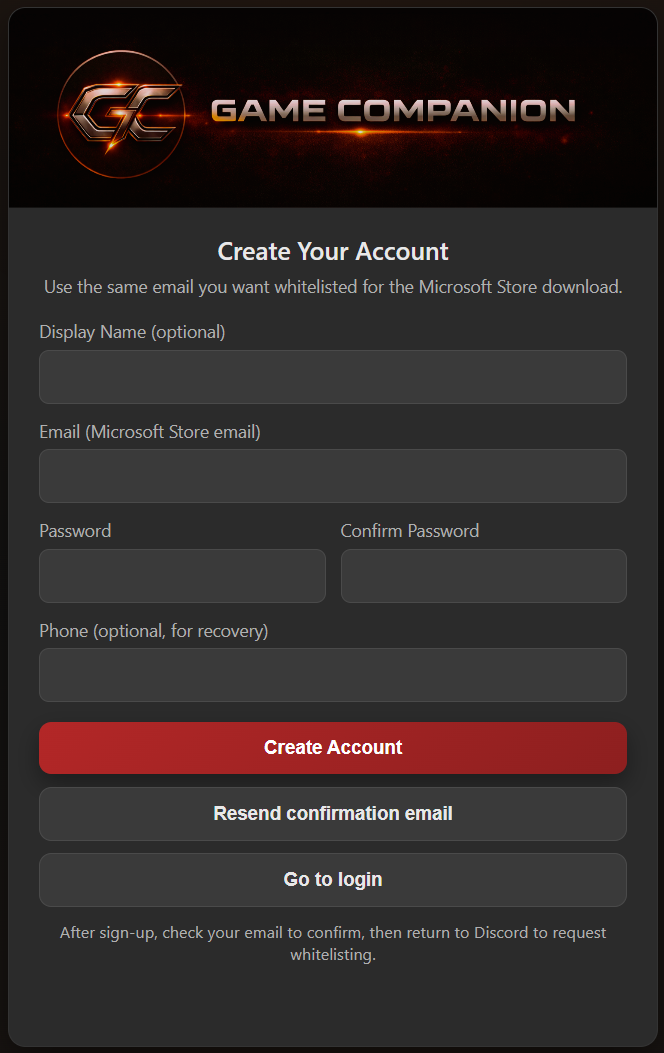
Task: Select Go to login
Action: 332,879
